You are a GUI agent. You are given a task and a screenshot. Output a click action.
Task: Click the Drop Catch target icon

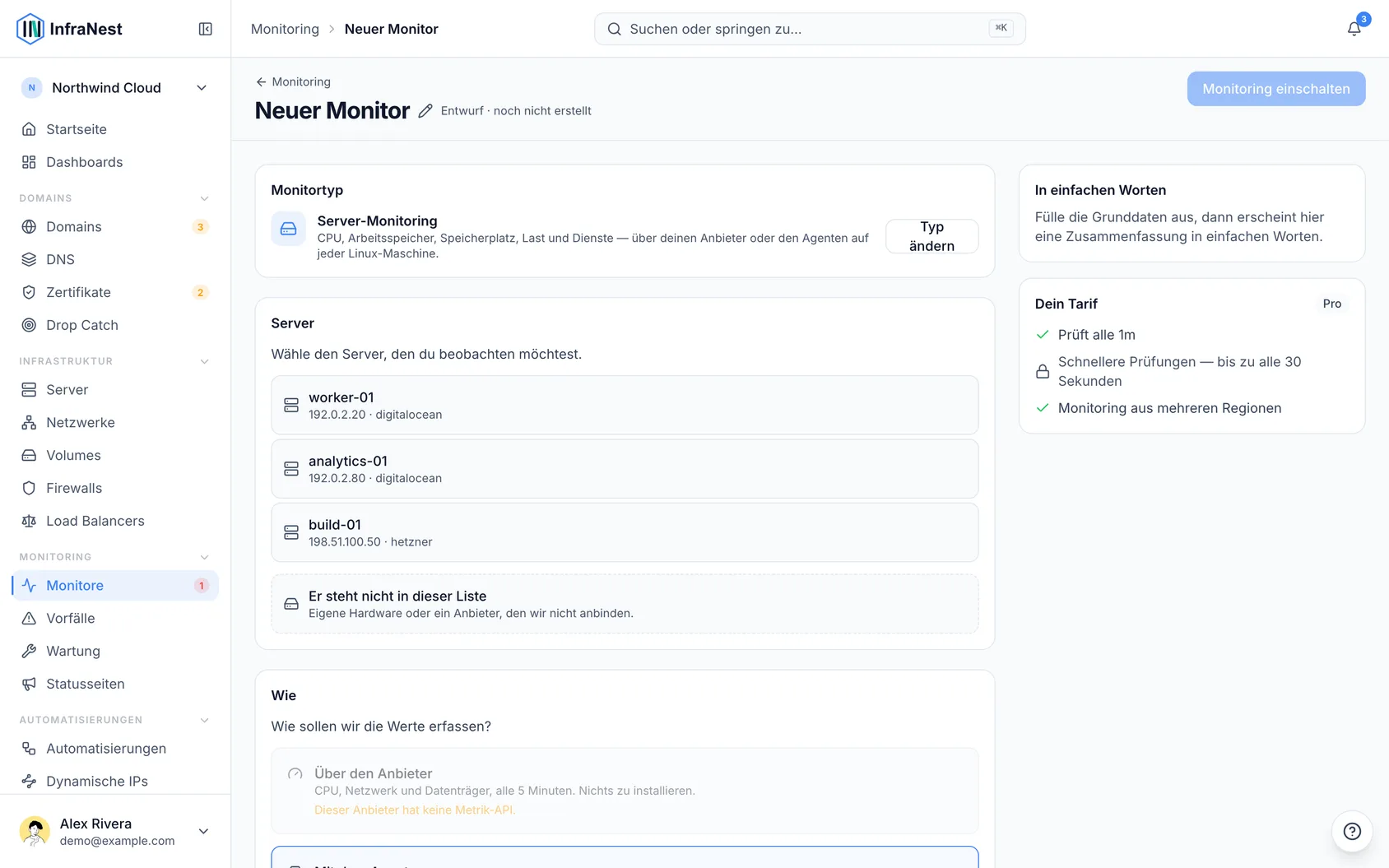[x=29, y=325]
